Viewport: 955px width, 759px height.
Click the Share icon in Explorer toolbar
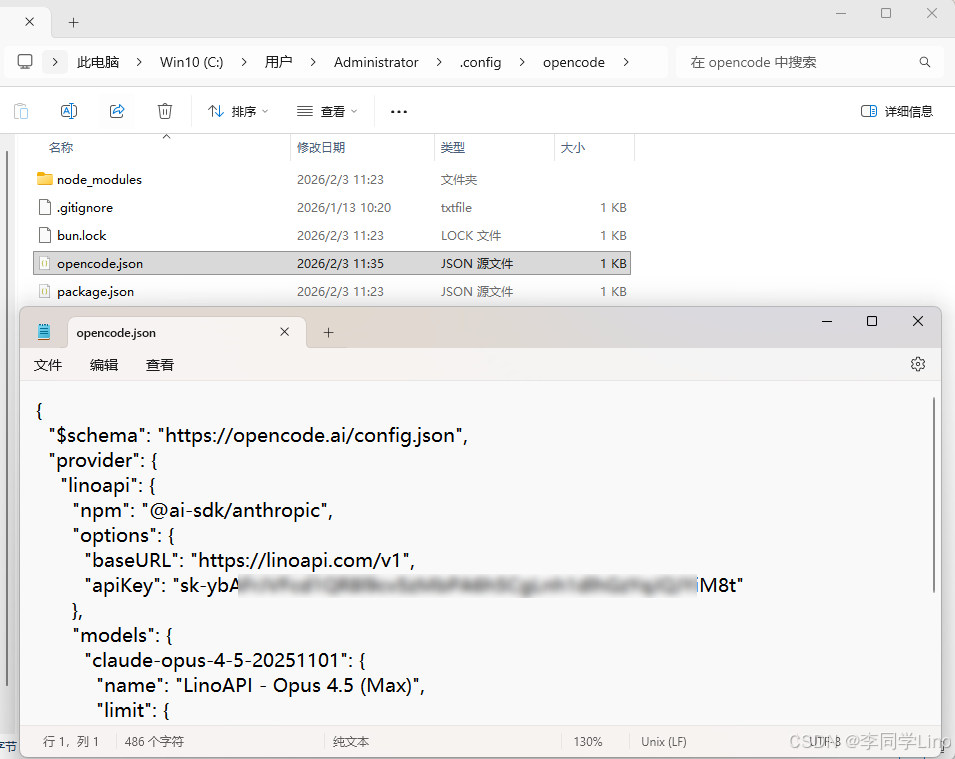[x=116, y=111]
